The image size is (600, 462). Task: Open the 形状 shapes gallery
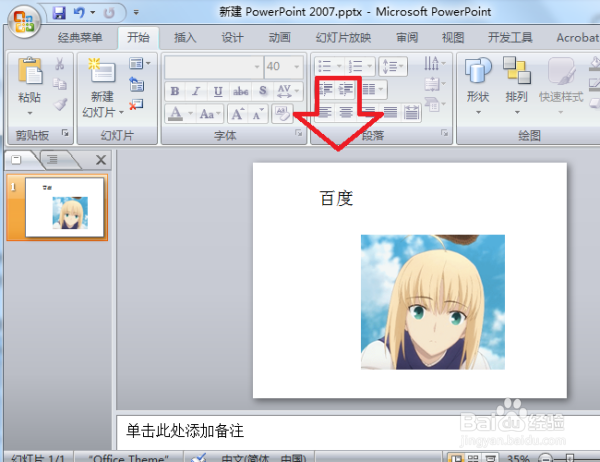tap(478, 86)
